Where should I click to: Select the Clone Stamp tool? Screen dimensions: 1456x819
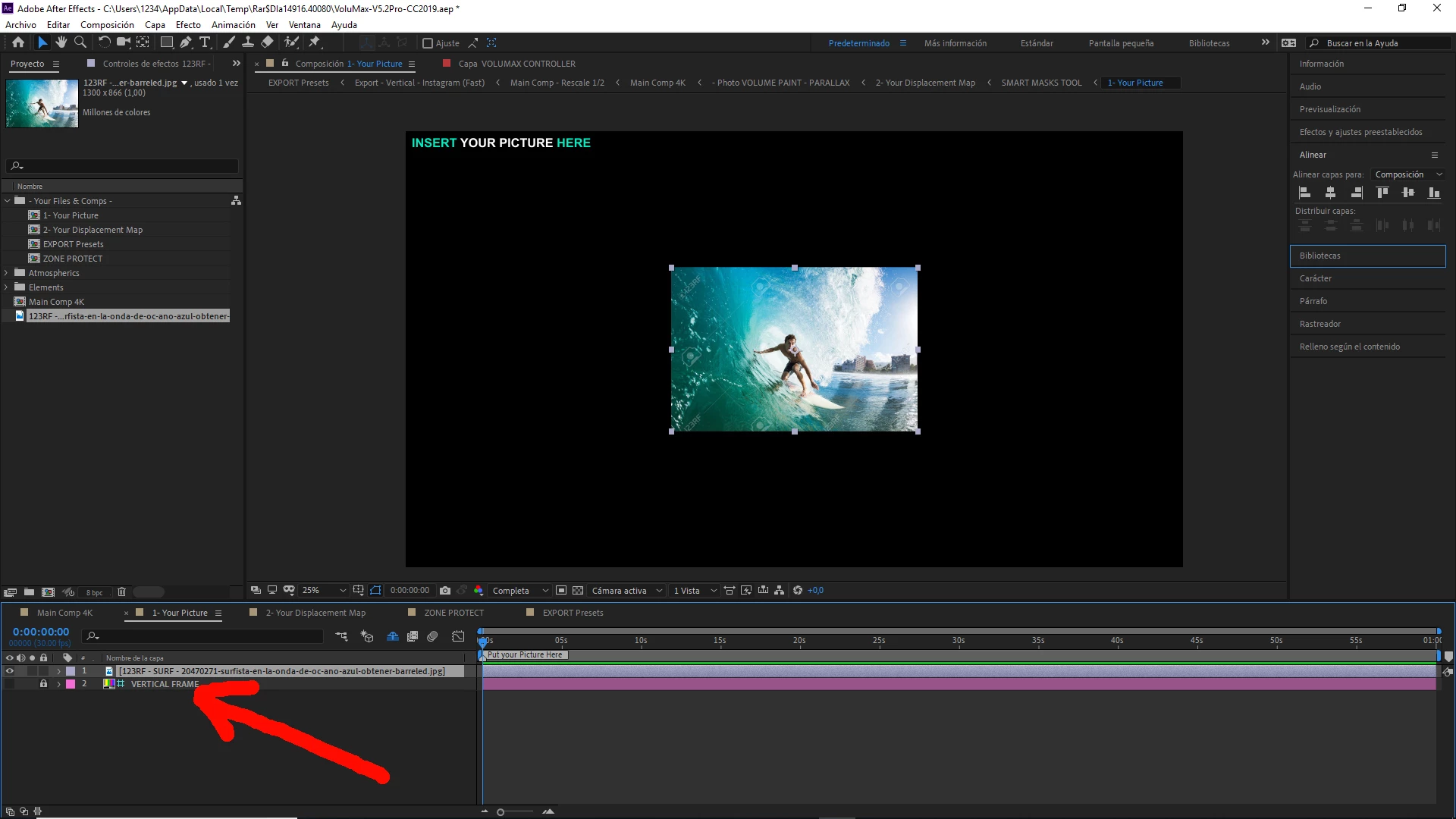click(247, 42)
